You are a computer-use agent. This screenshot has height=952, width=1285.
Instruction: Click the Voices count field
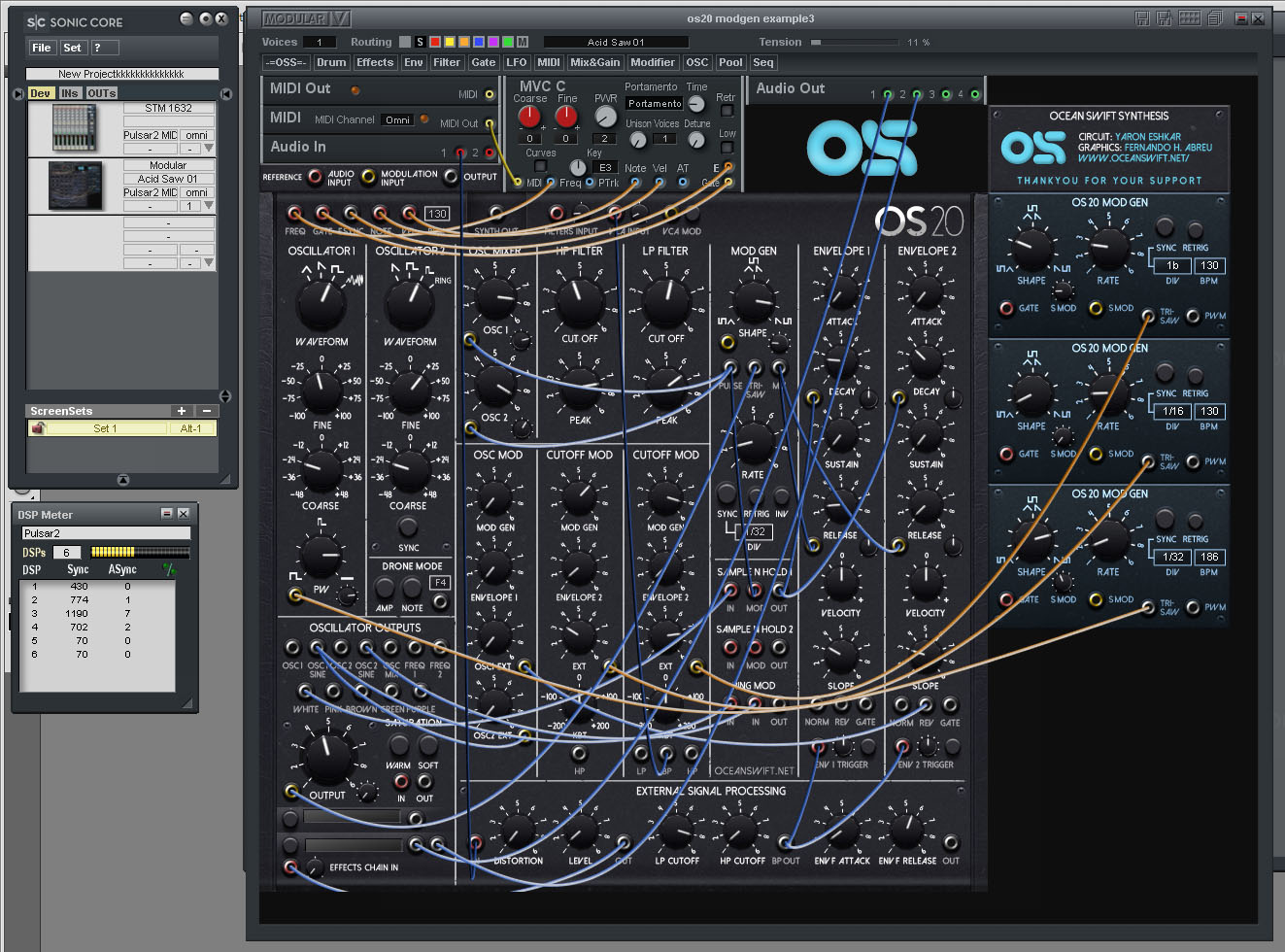pos(320,42)
